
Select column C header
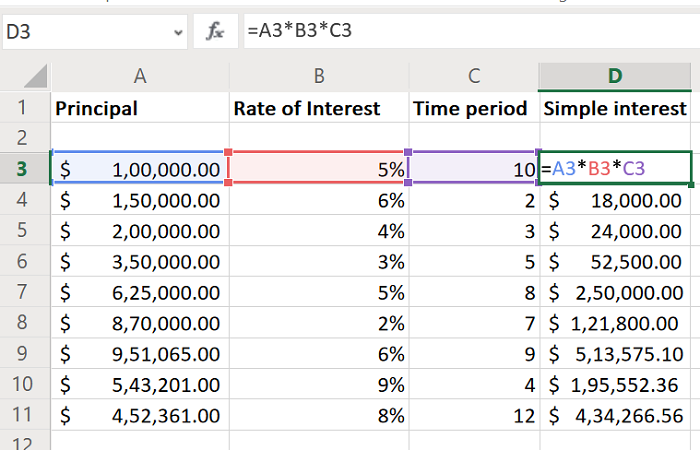473,76
